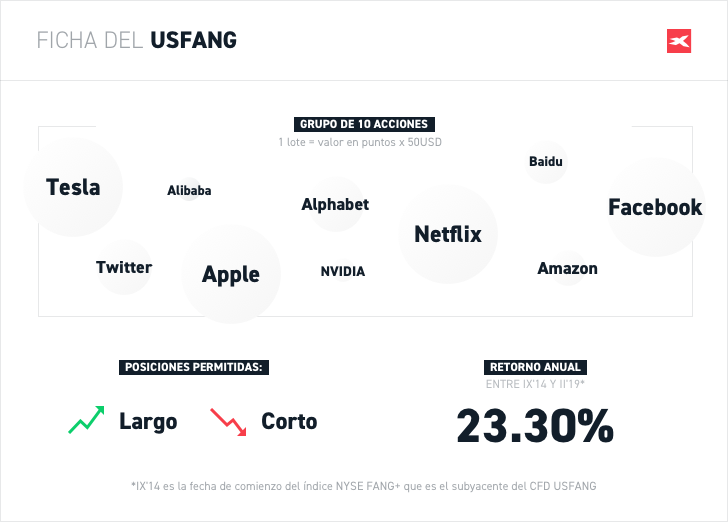Select the Facebook stock bubble
Screen dimensions: 728x522
[x=655, y=207]
